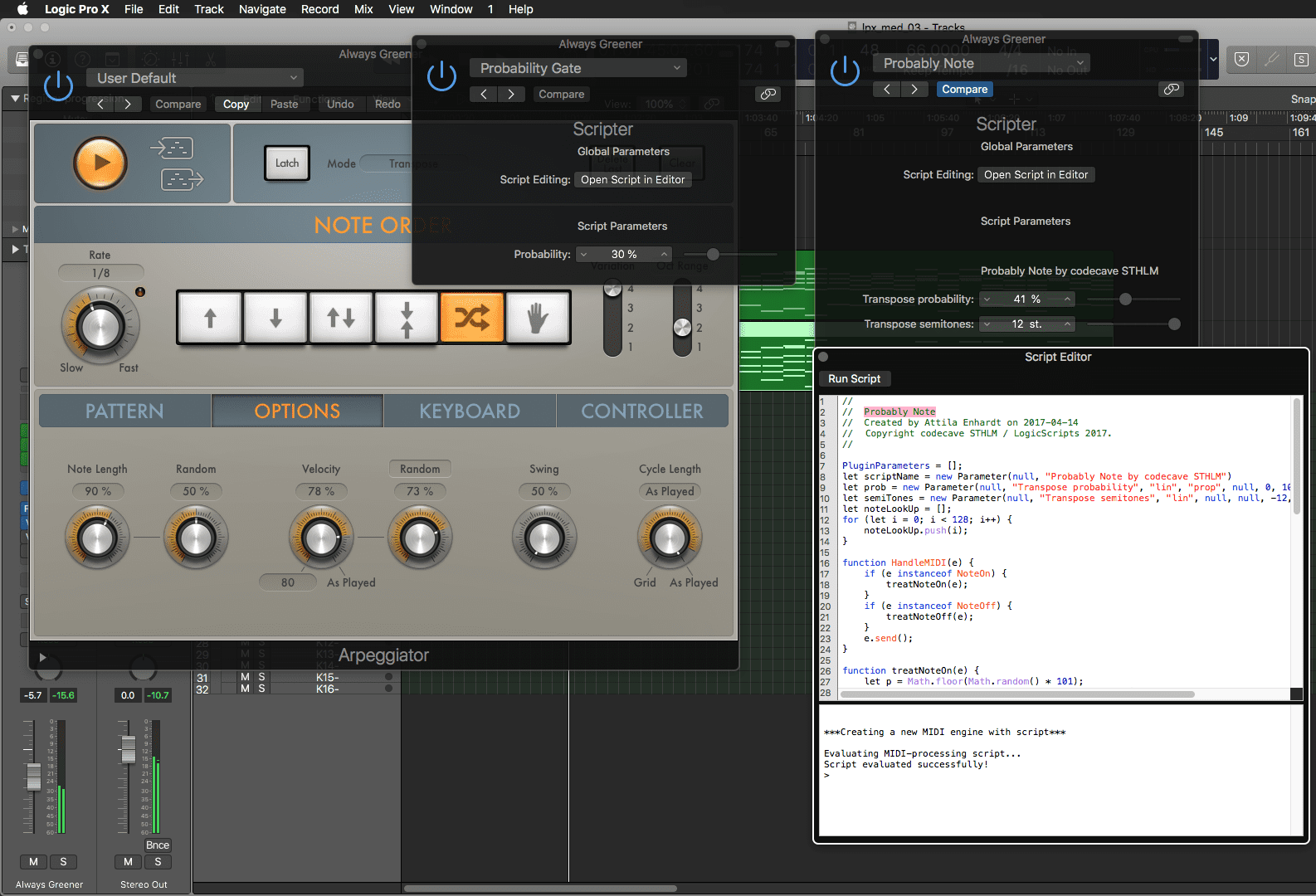1316x896 pixels.
Task: Select the Outside-In note order button
Action: click(x=407, y=317)
